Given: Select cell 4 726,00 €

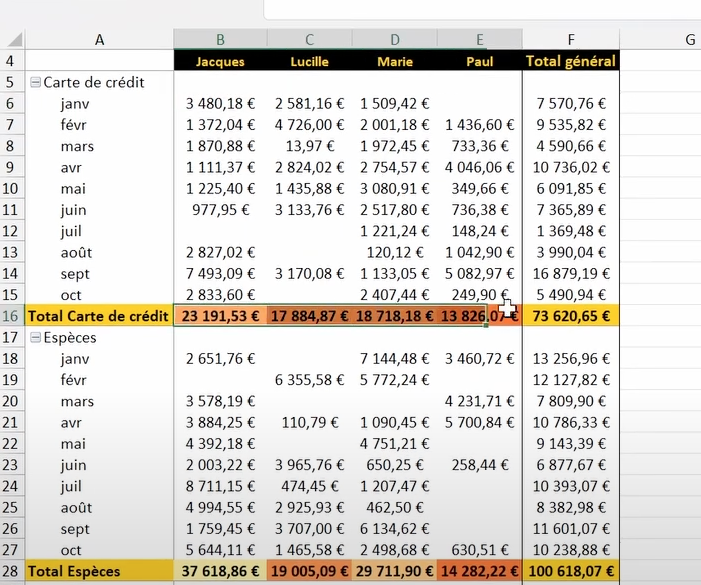Looking at the screenshot, I should click(309, 125).
